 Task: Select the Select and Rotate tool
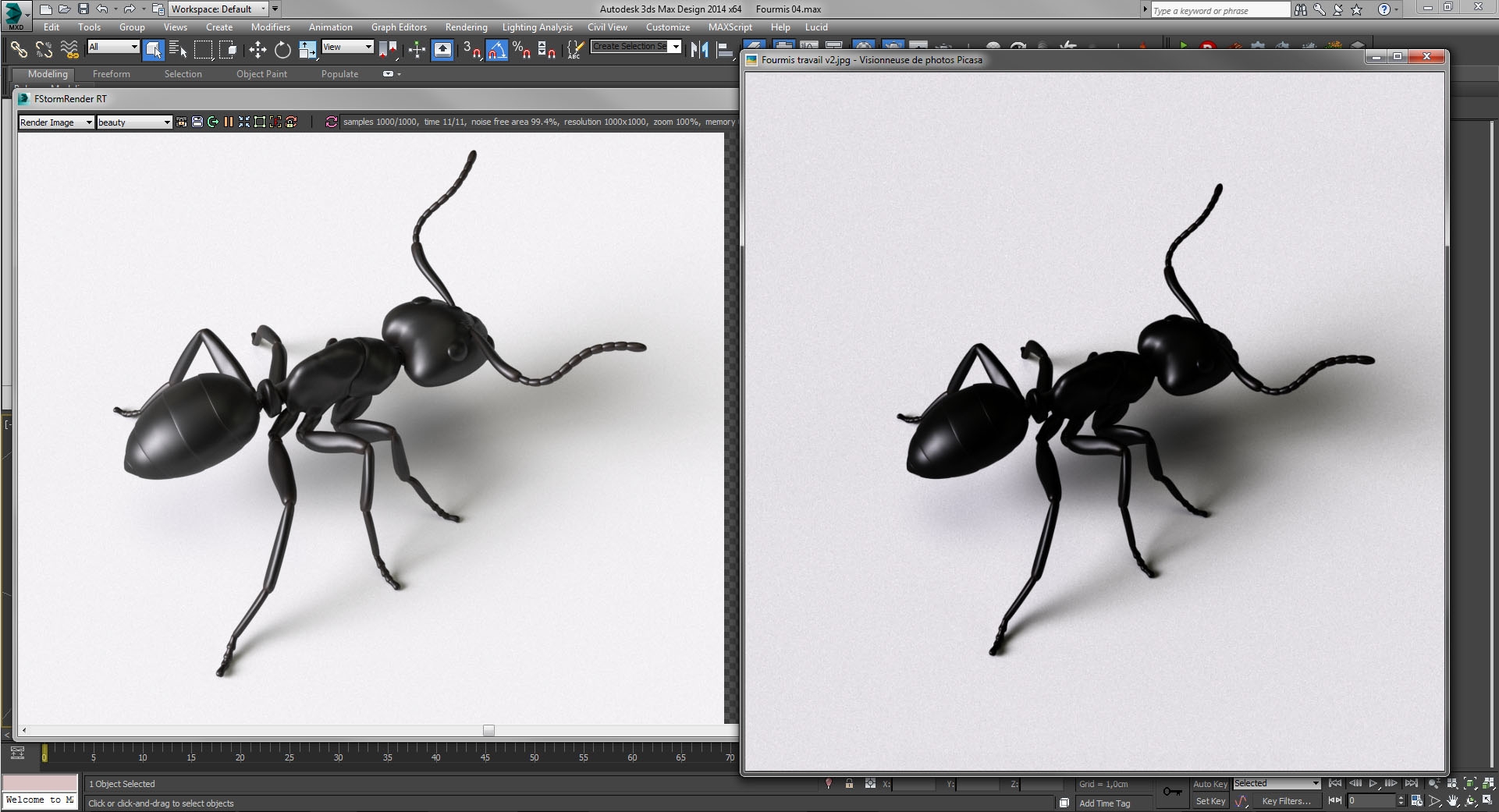282,49
